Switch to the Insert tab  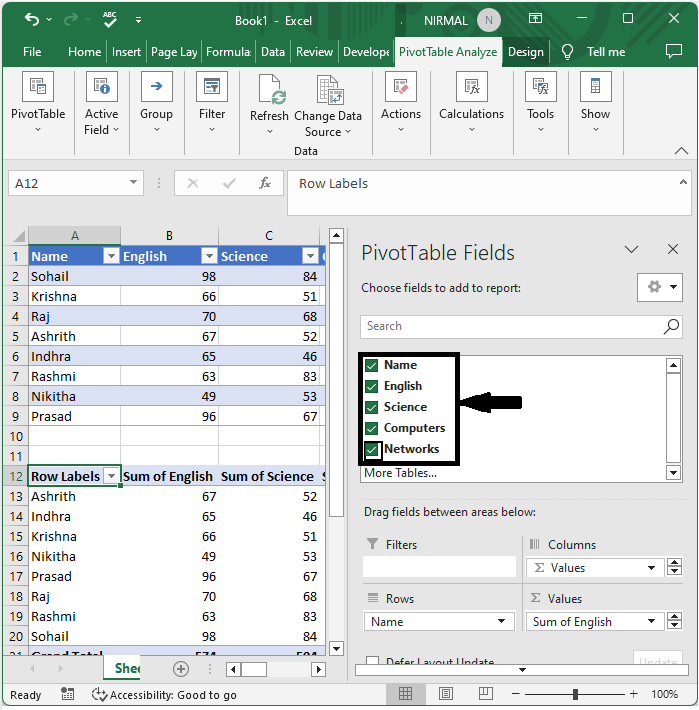click(x=126, y=52)
